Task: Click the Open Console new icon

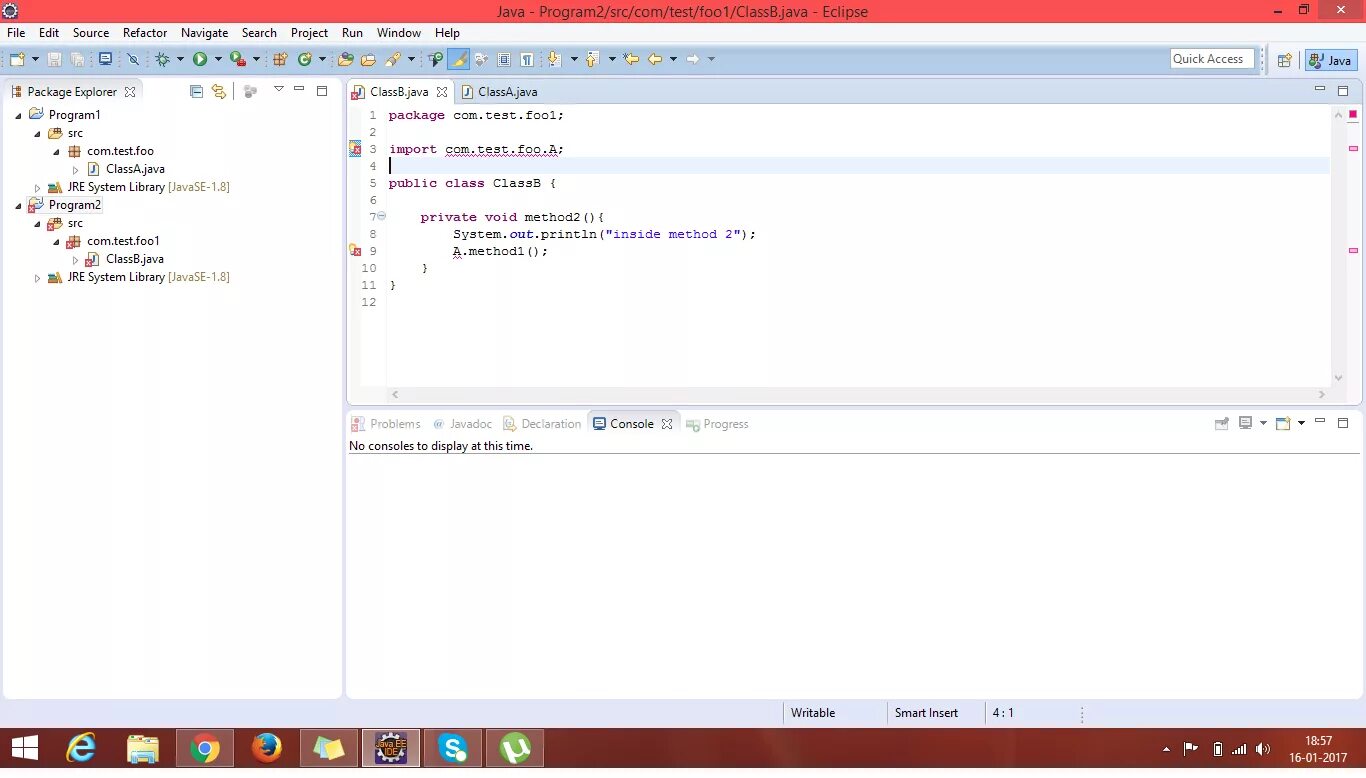Action: click(x=1283, y=423)
